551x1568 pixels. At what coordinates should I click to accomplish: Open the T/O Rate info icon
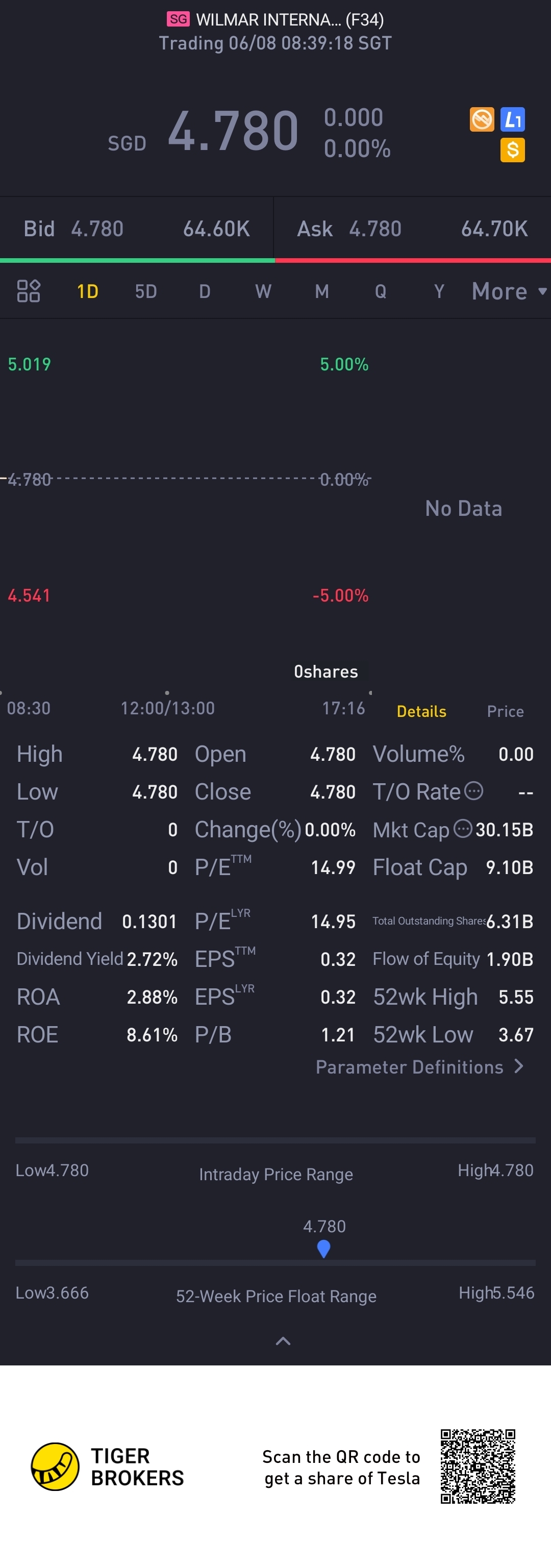tap(473, 791)
